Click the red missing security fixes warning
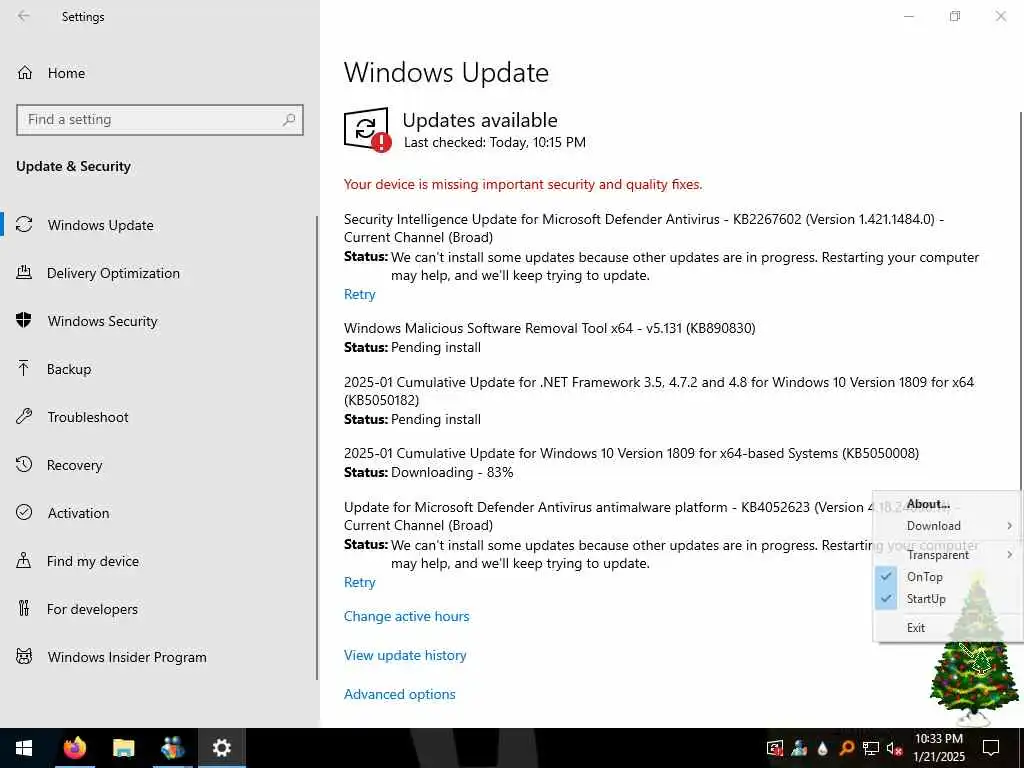1024x768 pixels. point(522,185)
